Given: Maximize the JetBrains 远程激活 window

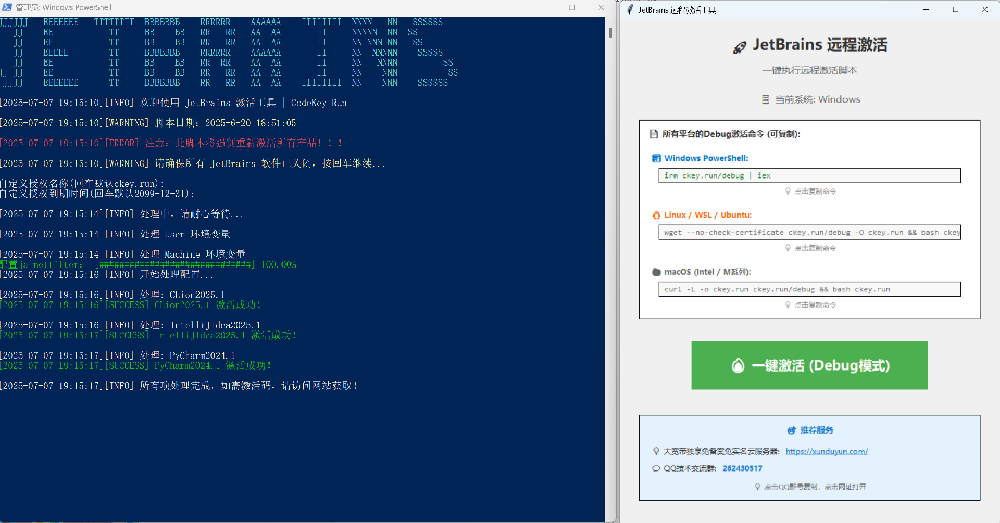Looking at the screenshot, I should 955,10.
